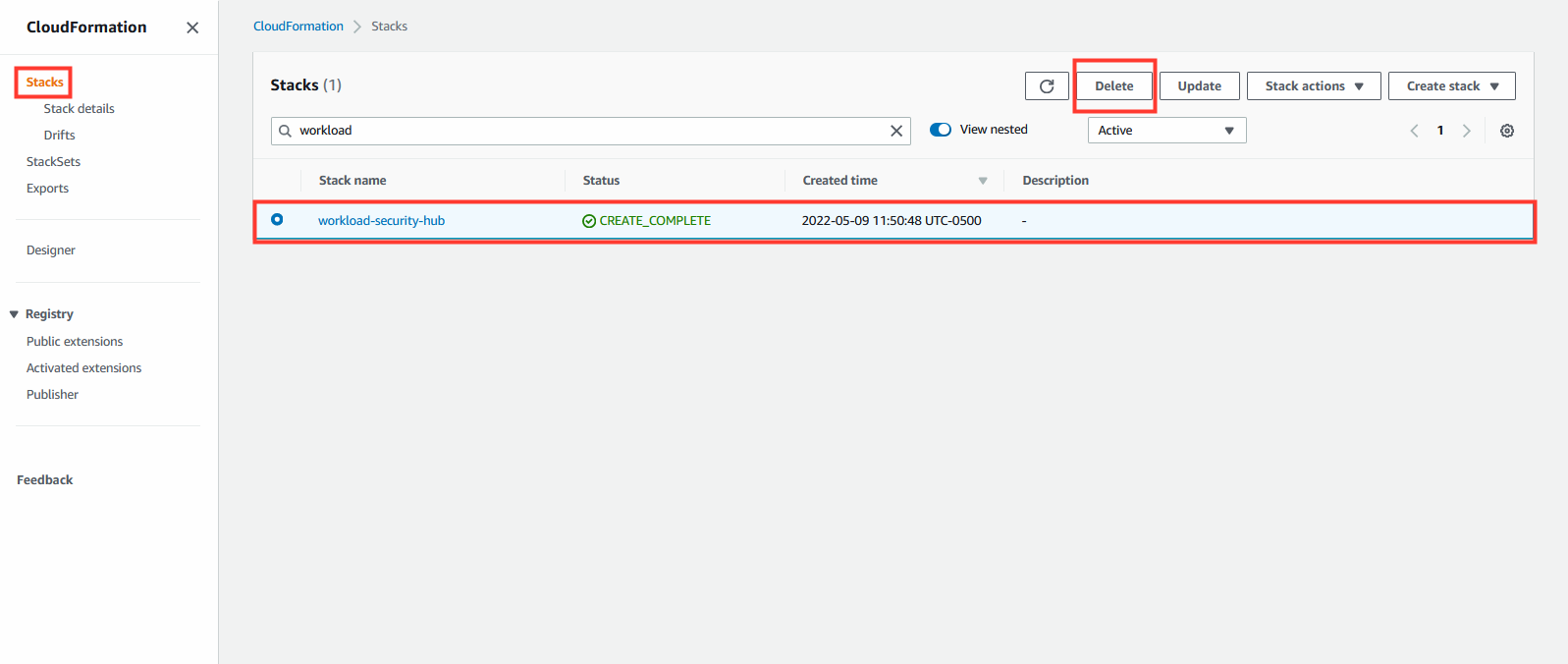The width and height of the screenshot is (1568, 664).
Task: Open StackSets in the sidebar
Action: [53, 162]
